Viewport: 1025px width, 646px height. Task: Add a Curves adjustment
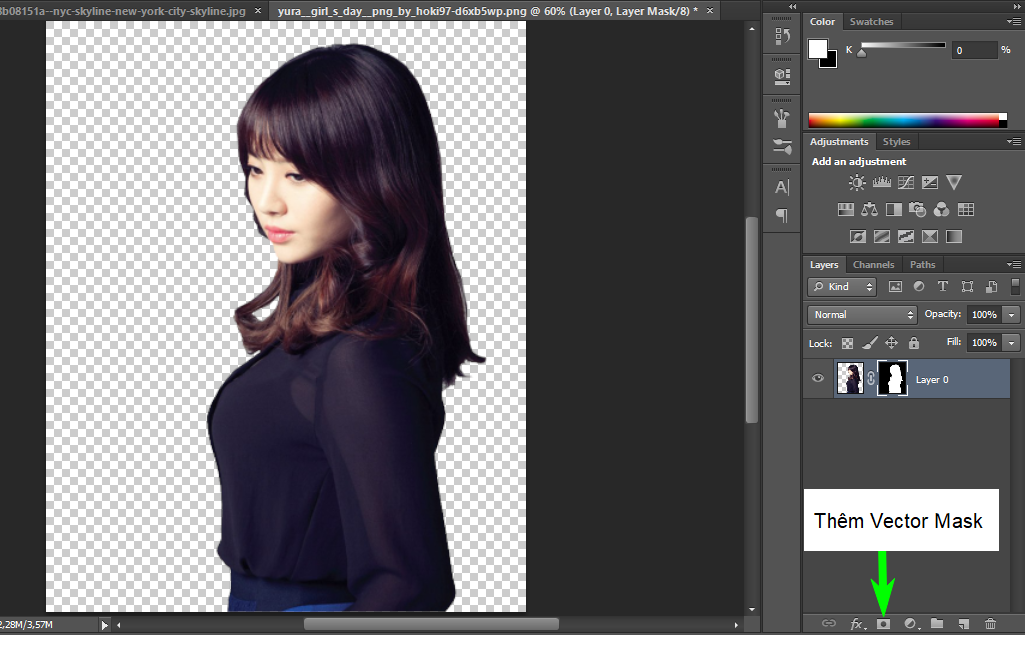coord(905,183)
